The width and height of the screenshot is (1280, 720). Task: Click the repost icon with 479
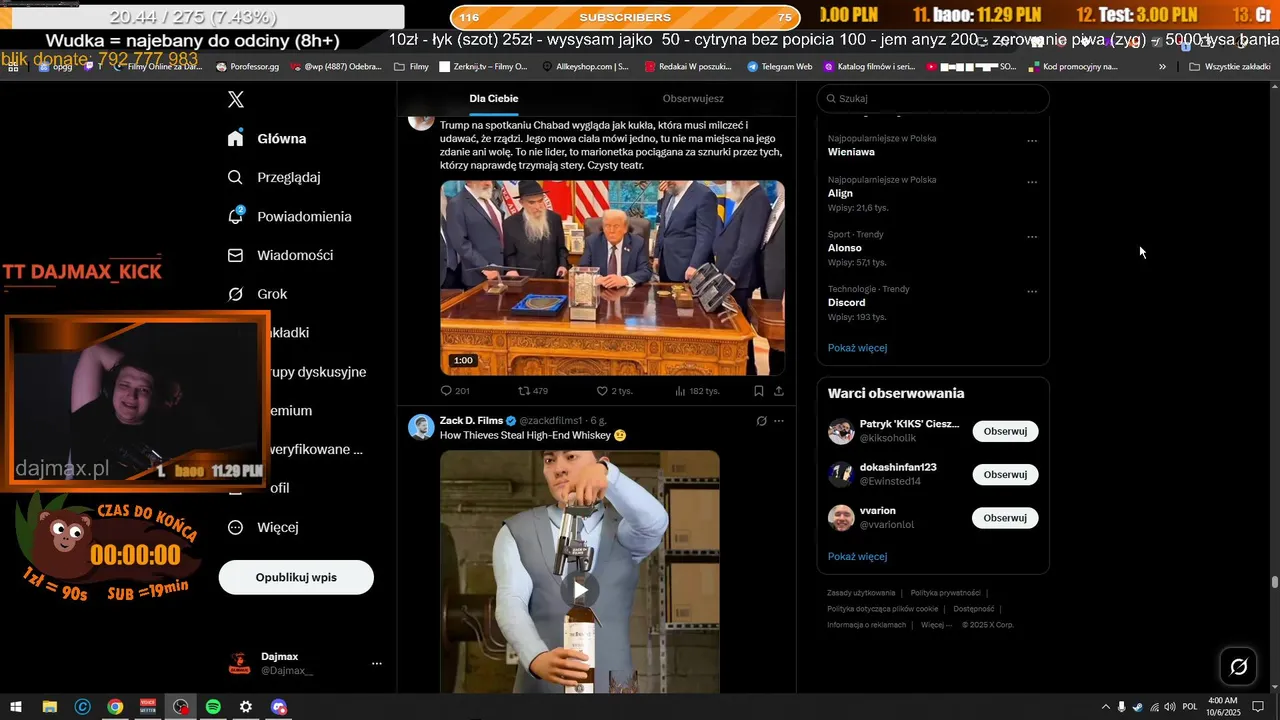[524, 391]
